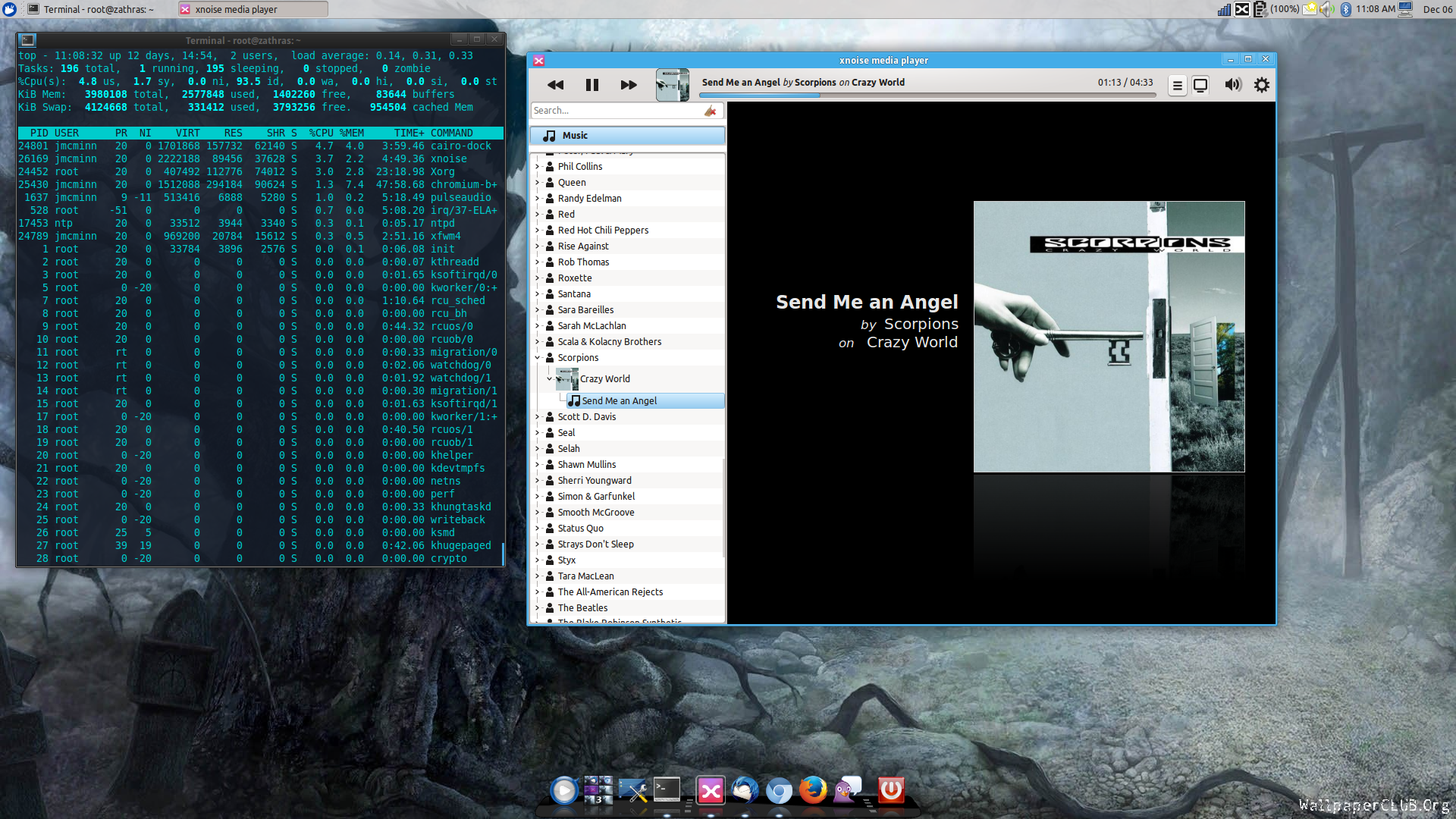Image resolution: width=1456 pixels, height=819 pixels.
Task: Toggle the video screen view button
Action: (x=1200, y=85)
